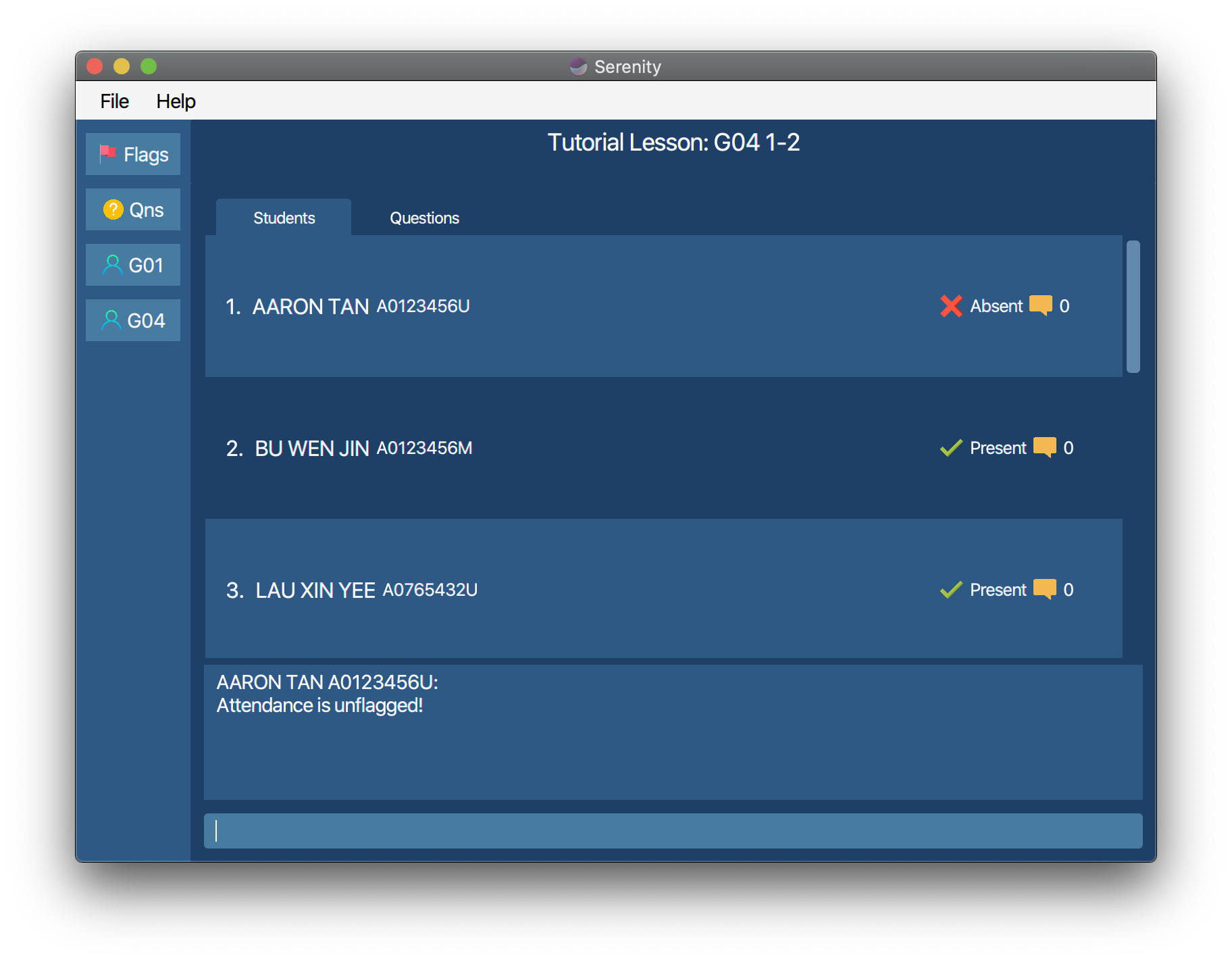Click the person icon beside G04

111,320
